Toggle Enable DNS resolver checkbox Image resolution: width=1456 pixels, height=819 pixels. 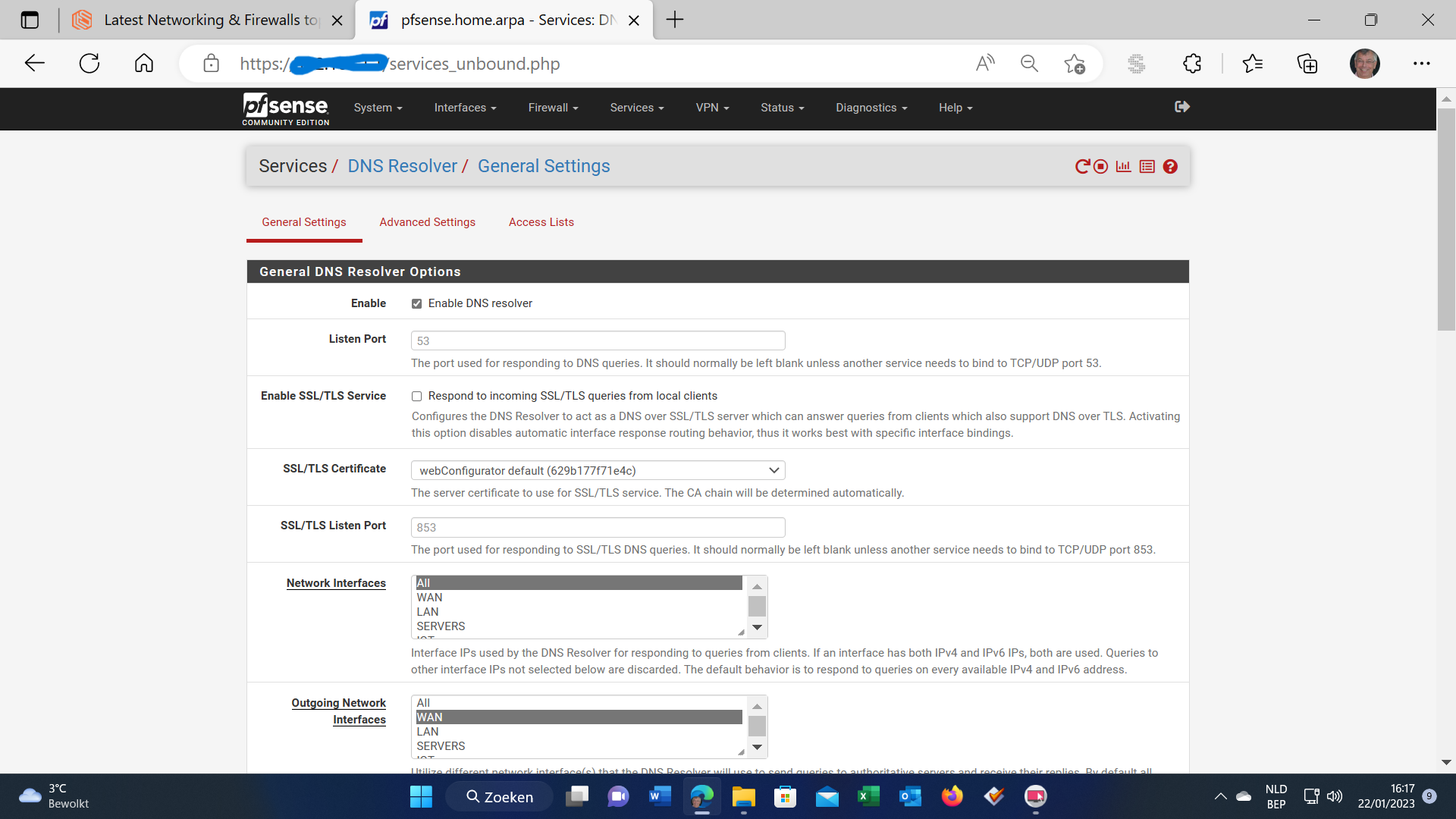416,304
